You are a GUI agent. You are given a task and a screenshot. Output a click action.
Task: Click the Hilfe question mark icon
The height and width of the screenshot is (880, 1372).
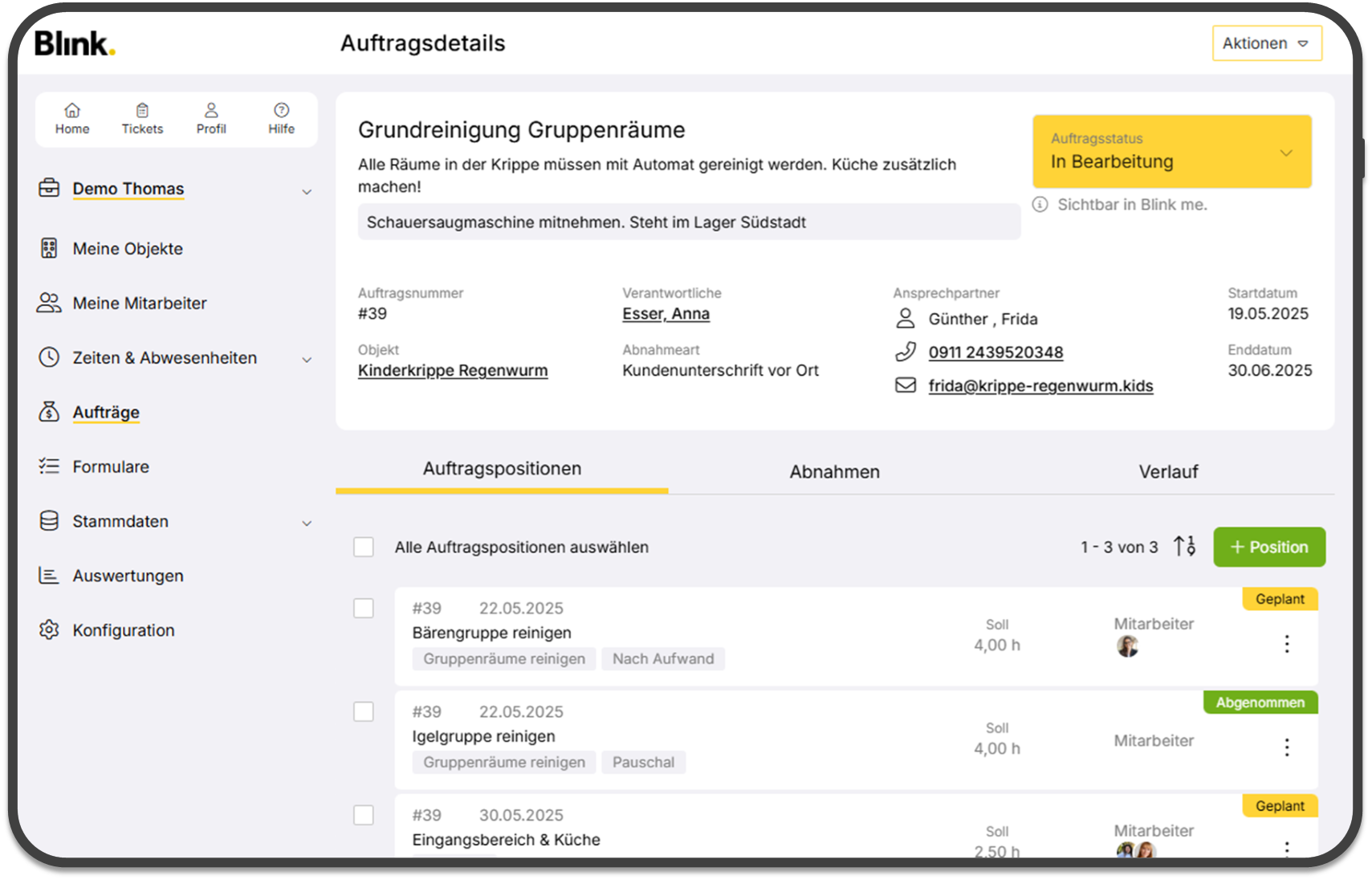click(281, 111)
